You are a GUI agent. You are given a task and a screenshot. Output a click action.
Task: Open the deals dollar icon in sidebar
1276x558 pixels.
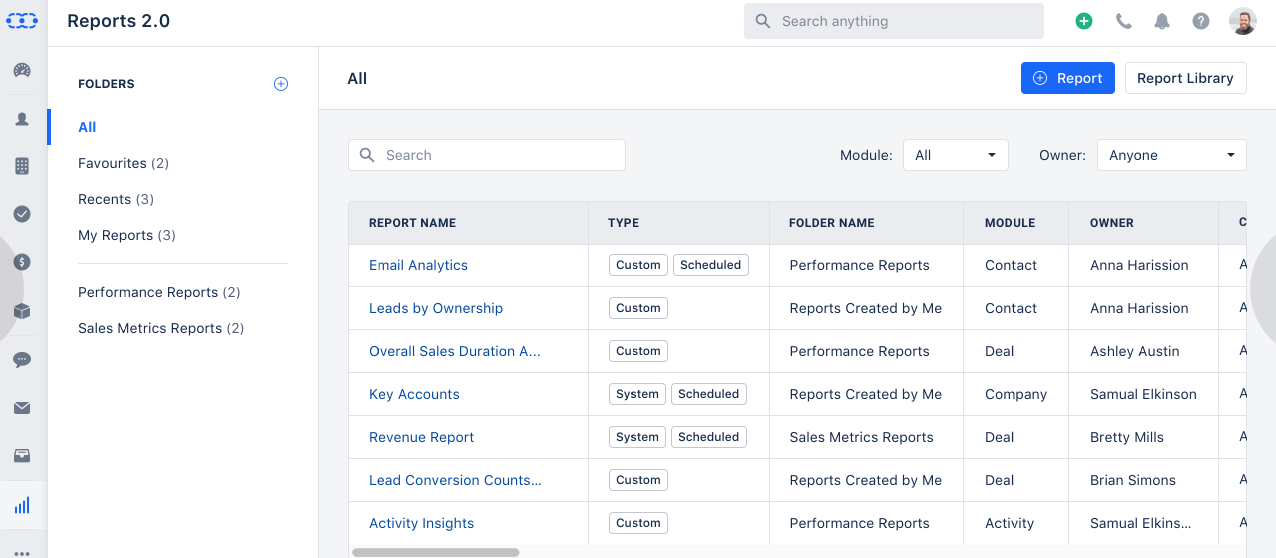(22, 262)
